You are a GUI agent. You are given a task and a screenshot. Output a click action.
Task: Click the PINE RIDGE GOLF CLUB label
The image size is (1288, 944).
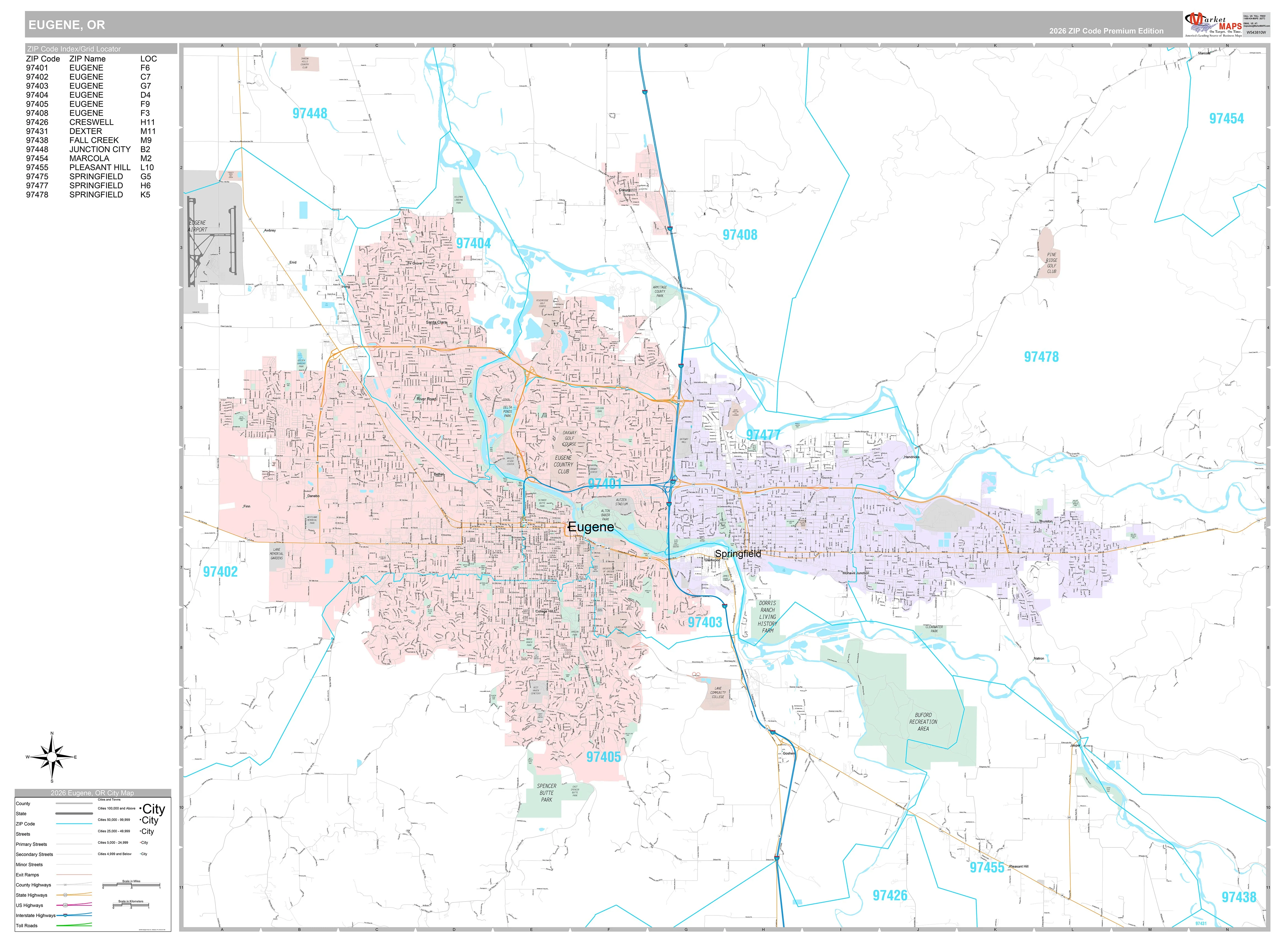[x=1051, y=263]
